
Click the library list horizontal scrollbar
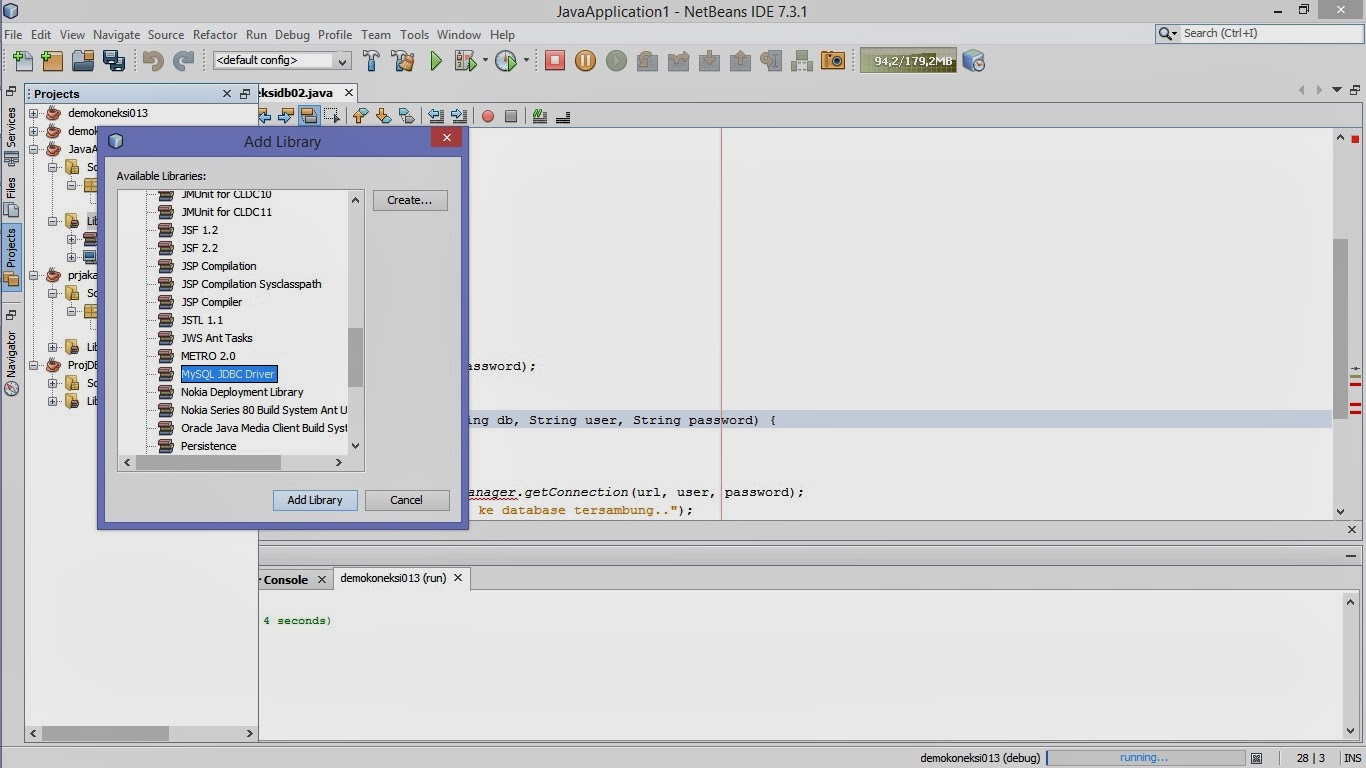(208, 462)
